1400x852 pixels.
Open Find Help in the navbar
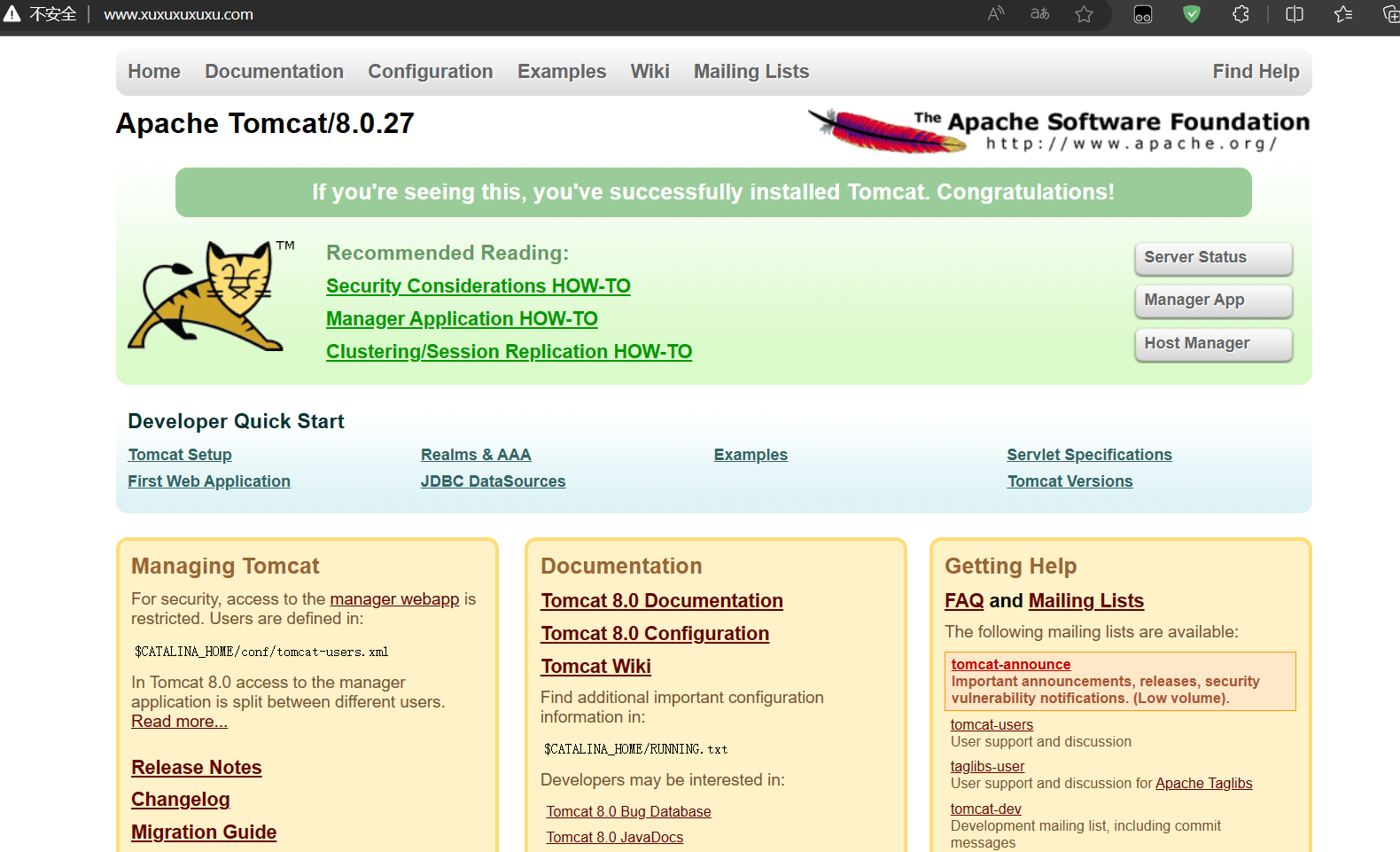tap(1256, 72)
